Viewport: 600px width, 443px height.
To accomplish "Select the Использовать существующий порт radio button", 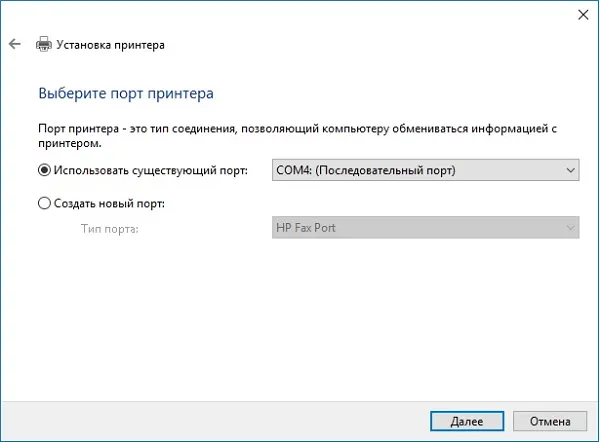I will pos(44,170).
